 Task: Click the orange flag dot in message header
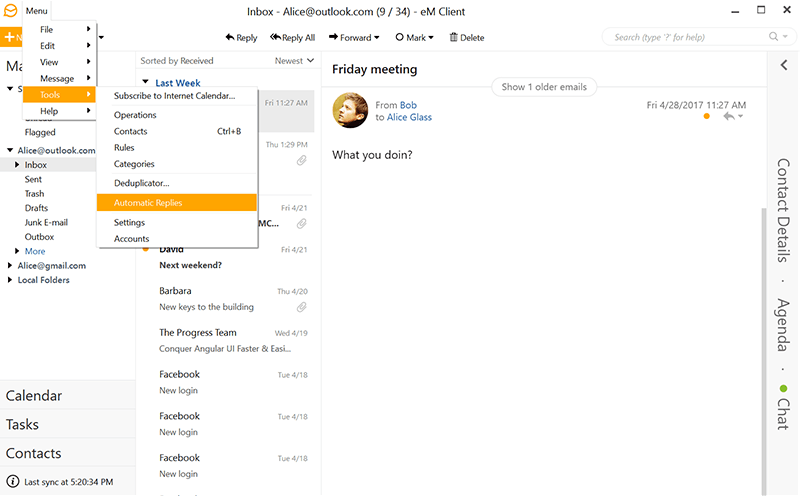(x=707, y=116)
